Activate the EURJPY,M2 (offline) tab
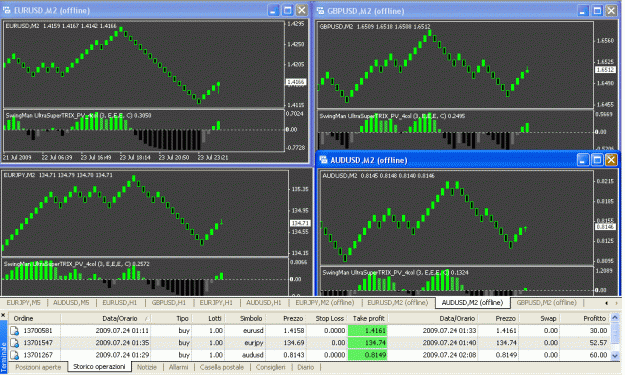 325,303
